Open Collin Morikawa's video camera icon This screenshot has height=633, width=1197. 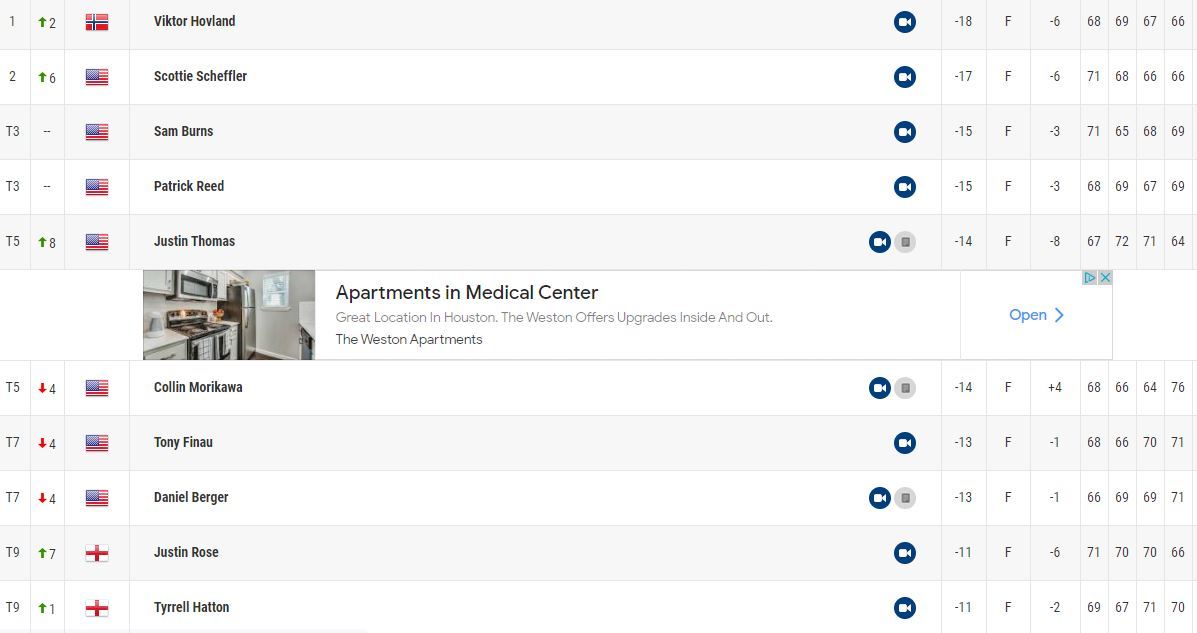pyautogui.click(x=879, y=388)
